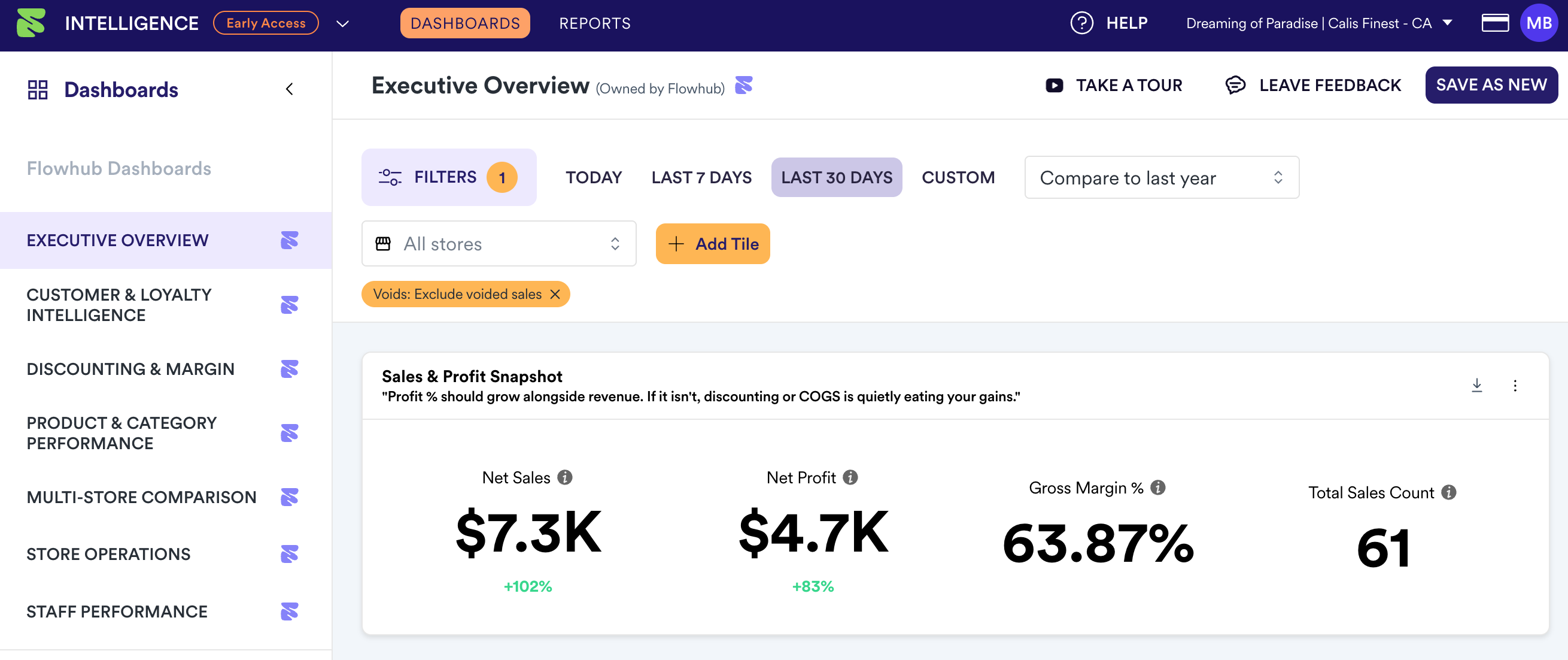Click the Flowhub icon next to Store Operations
The height and width of the screenshot is (660, 1568).
click(x=289, y=554)
